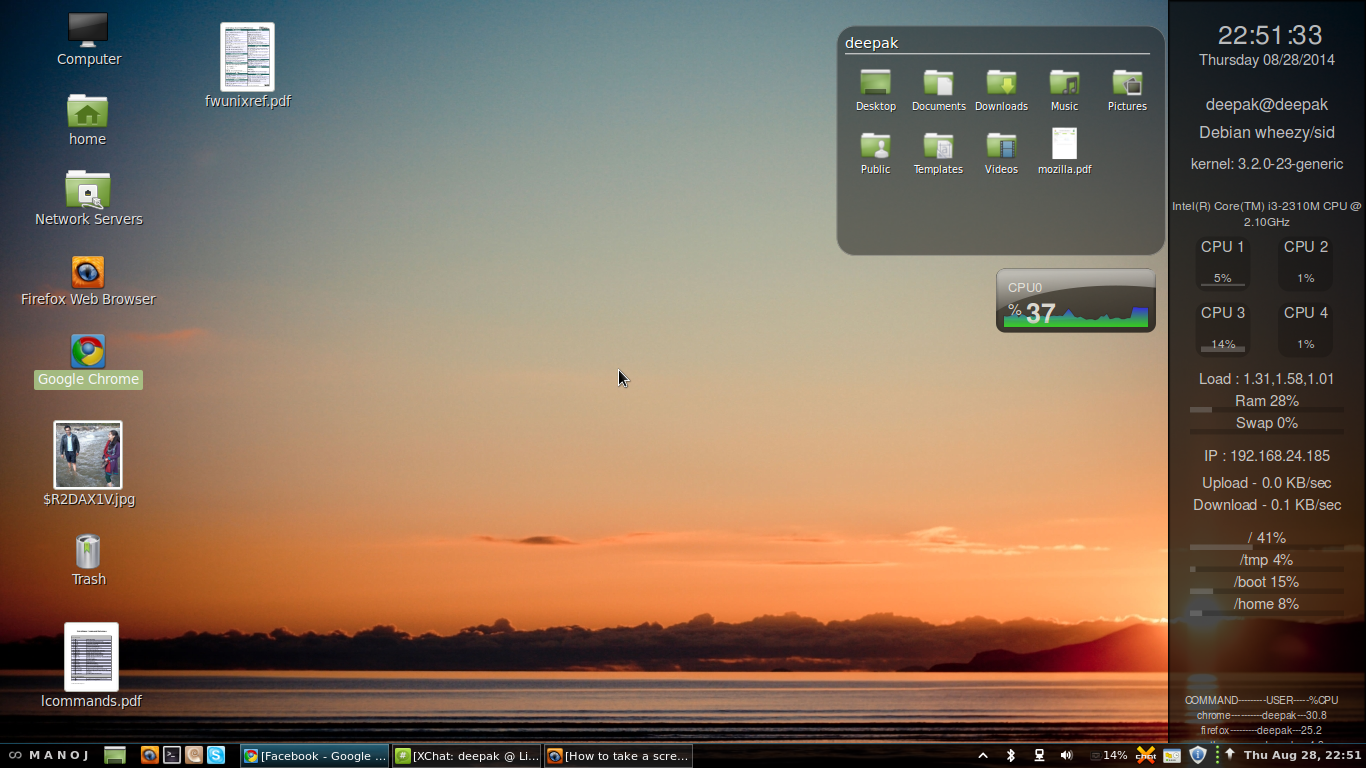Open Music folder in deepak widget
The height and width of the screenshot is (768, 1366).
click(1064, 91)
